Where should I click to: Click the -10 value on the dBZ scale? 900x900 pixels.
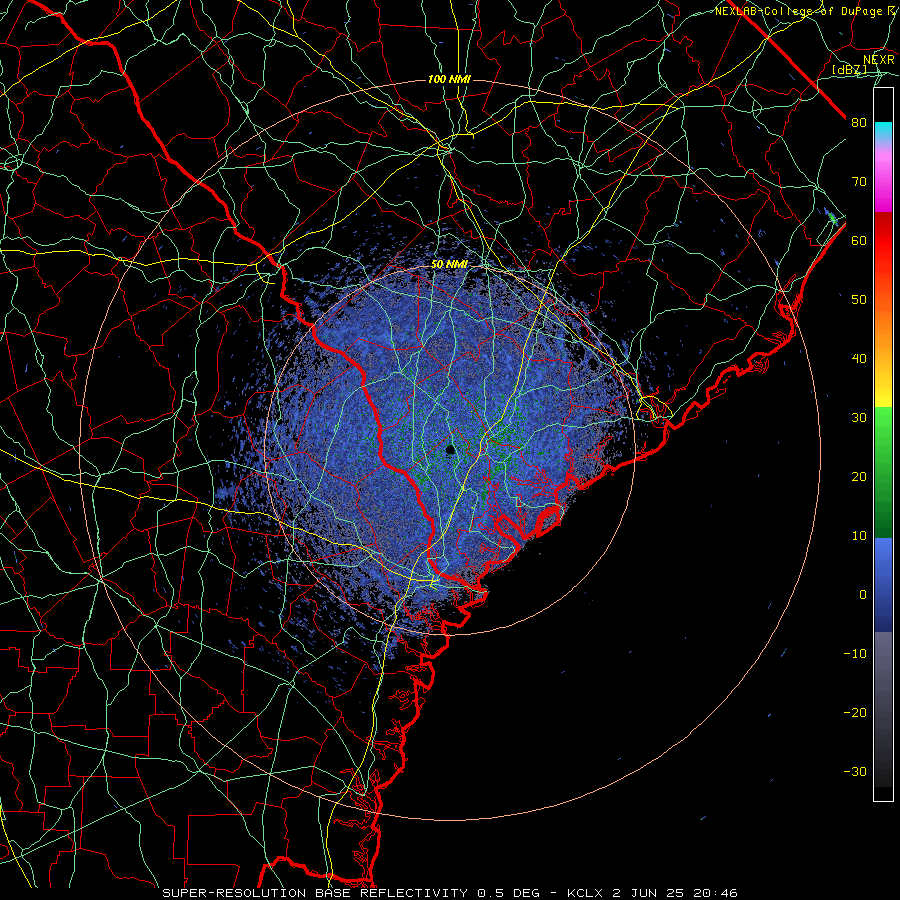[855, 654]
